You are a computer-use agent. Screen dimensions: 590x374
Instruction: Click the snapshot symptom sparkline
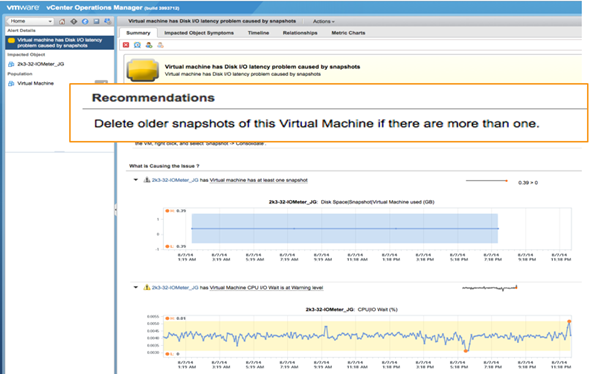click(487, 181)
